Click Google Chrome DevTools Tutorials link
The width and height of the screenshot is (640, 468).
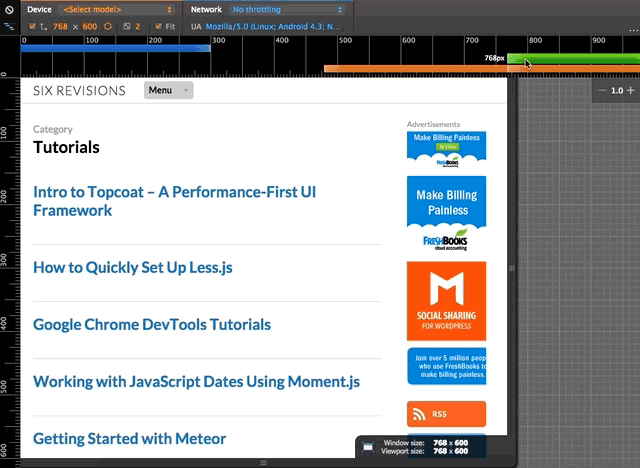(x=152, y=325)
